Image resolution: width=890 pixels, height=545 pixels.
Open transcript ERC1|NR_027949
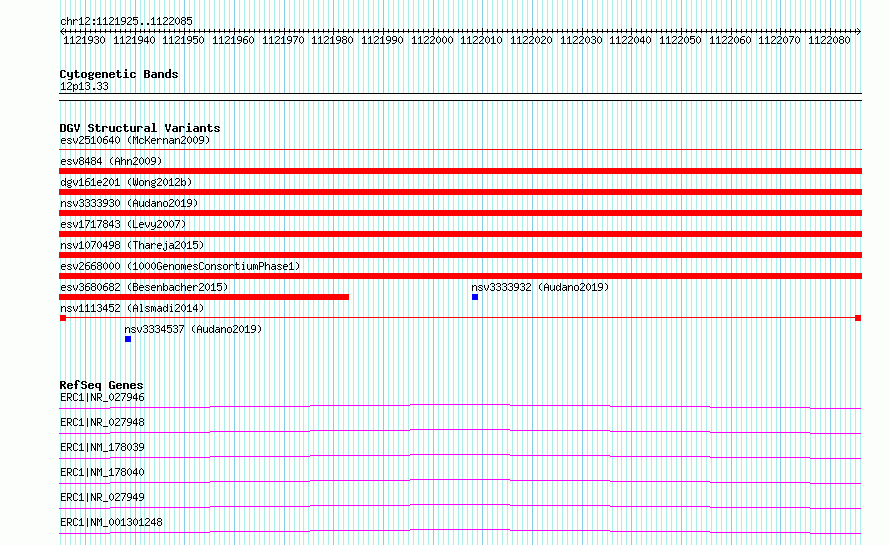point(102,497)
